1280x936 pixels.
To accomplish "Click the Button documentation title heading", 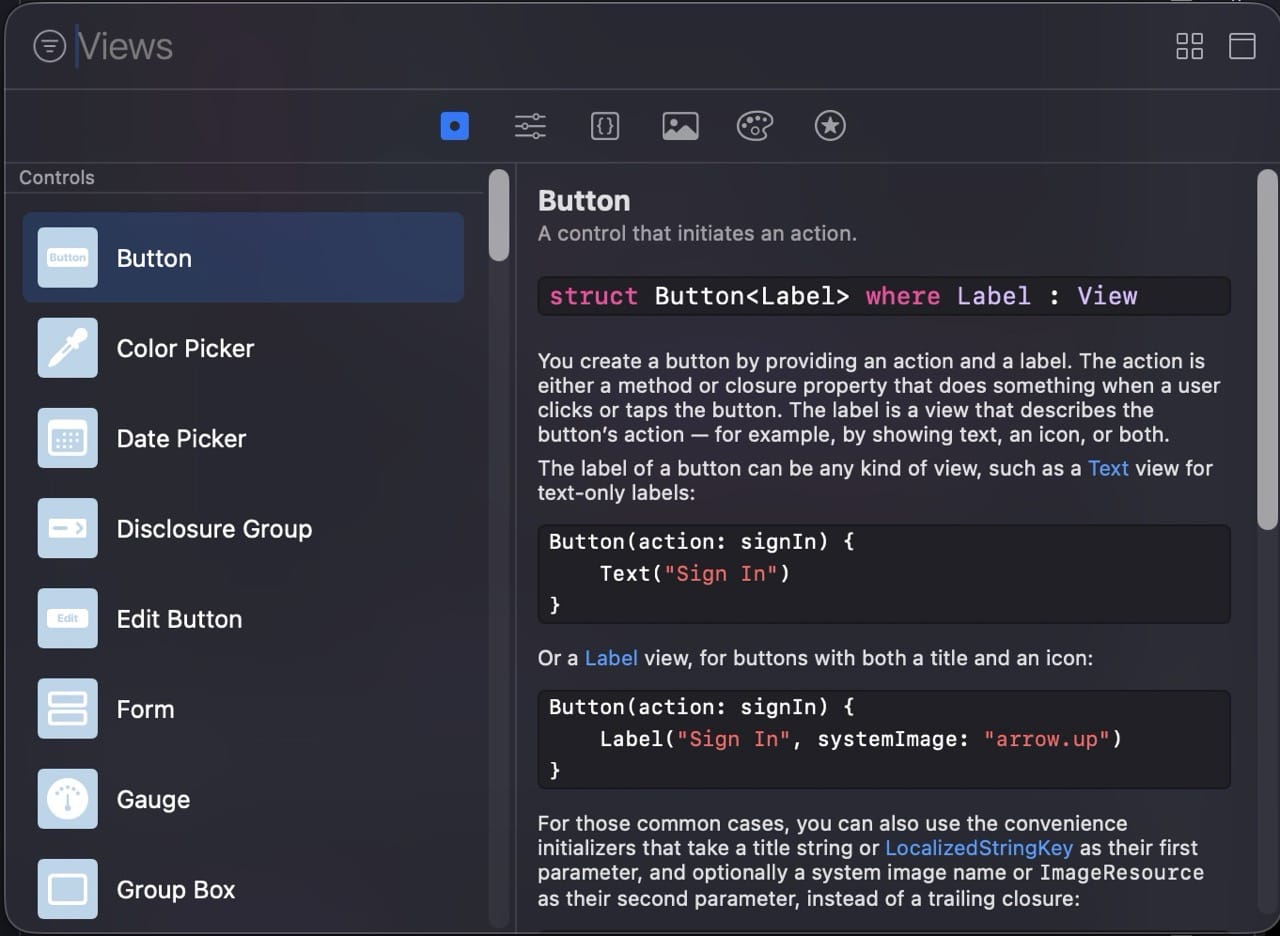I will [x=584, y=201].
